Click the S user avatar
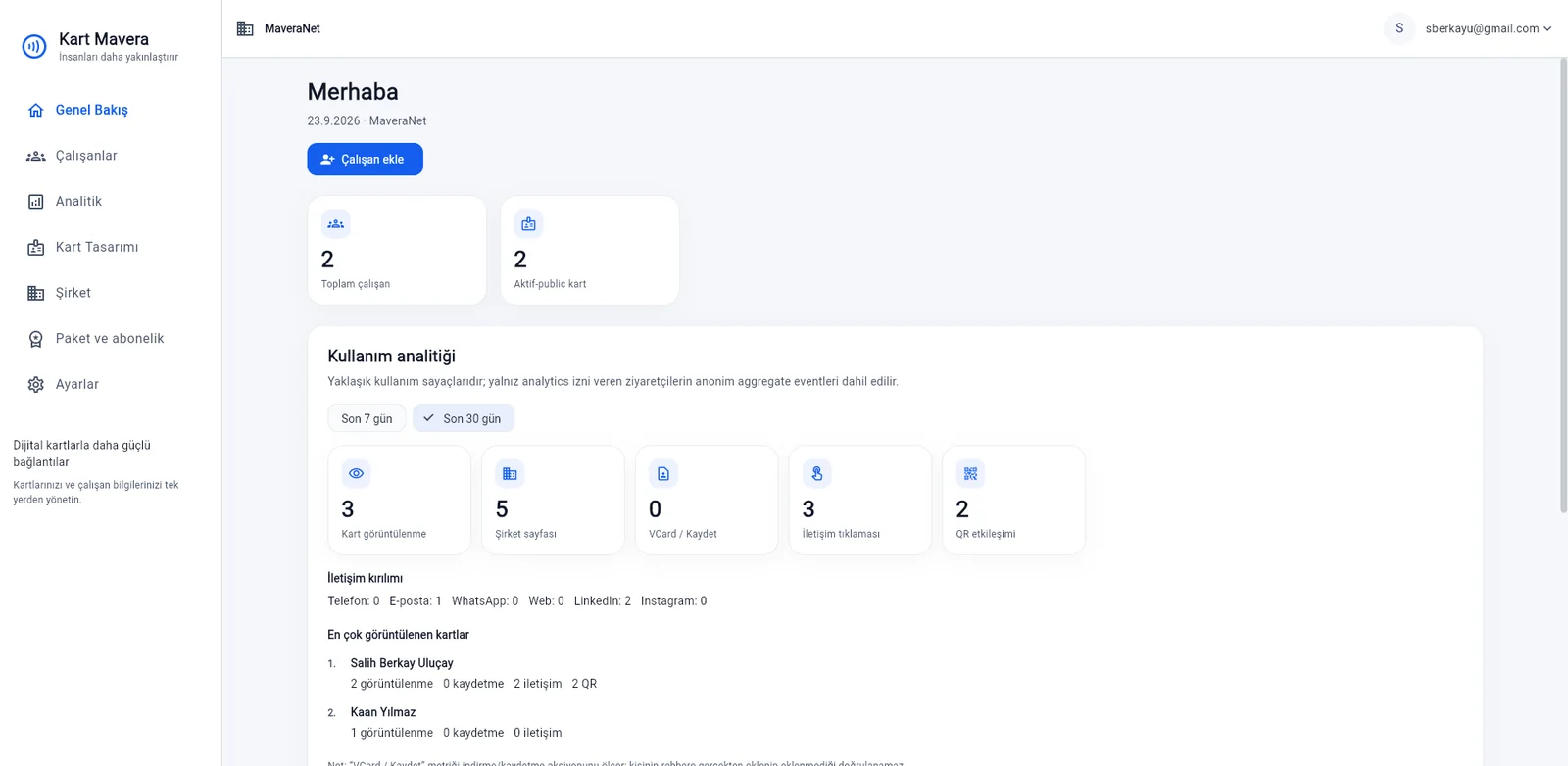Image resolution: width=1568 pixels, height=766 pixels. tap(1399, 28)
